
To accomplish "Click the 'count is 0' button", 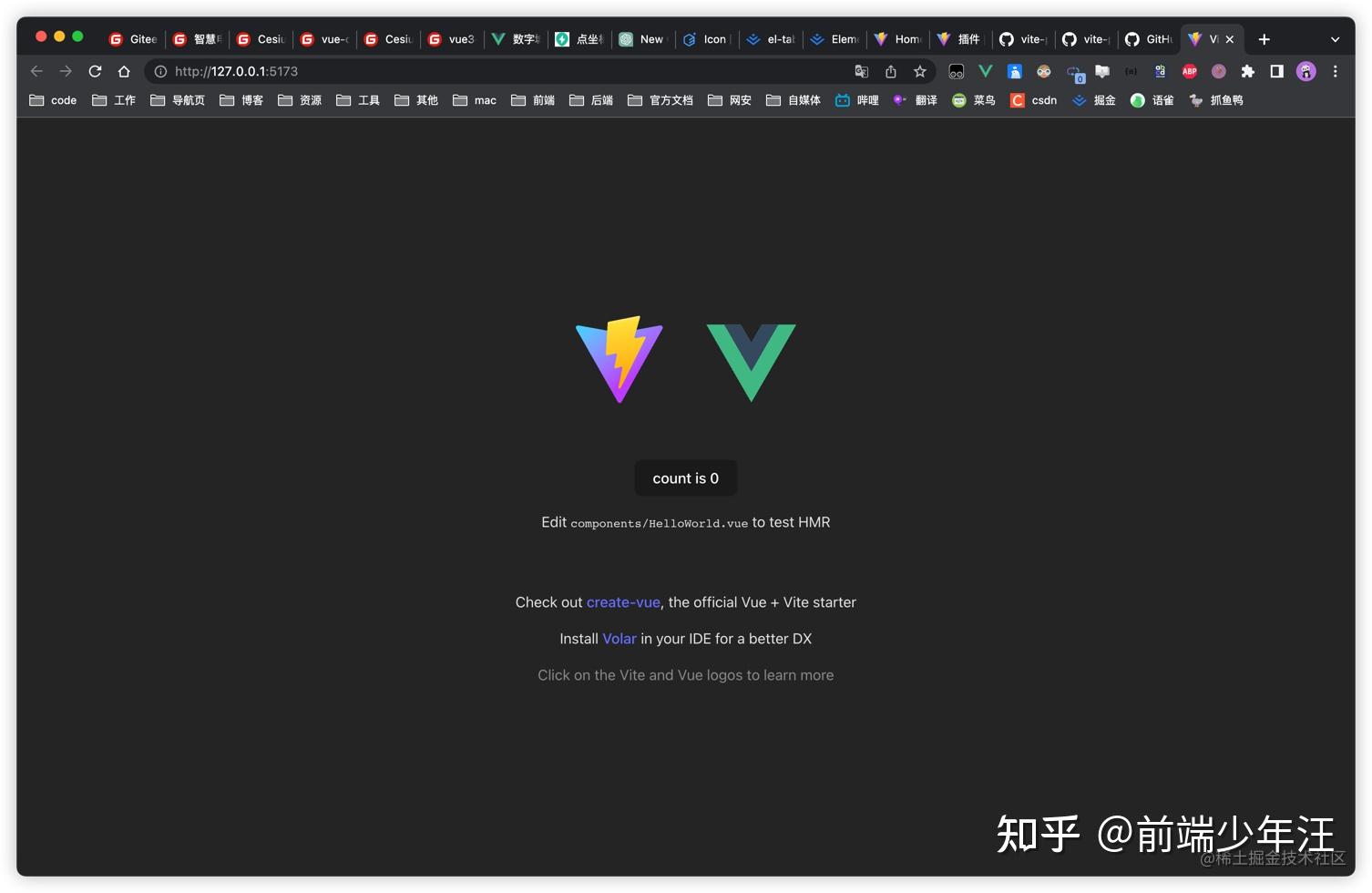I will point(685,477).
